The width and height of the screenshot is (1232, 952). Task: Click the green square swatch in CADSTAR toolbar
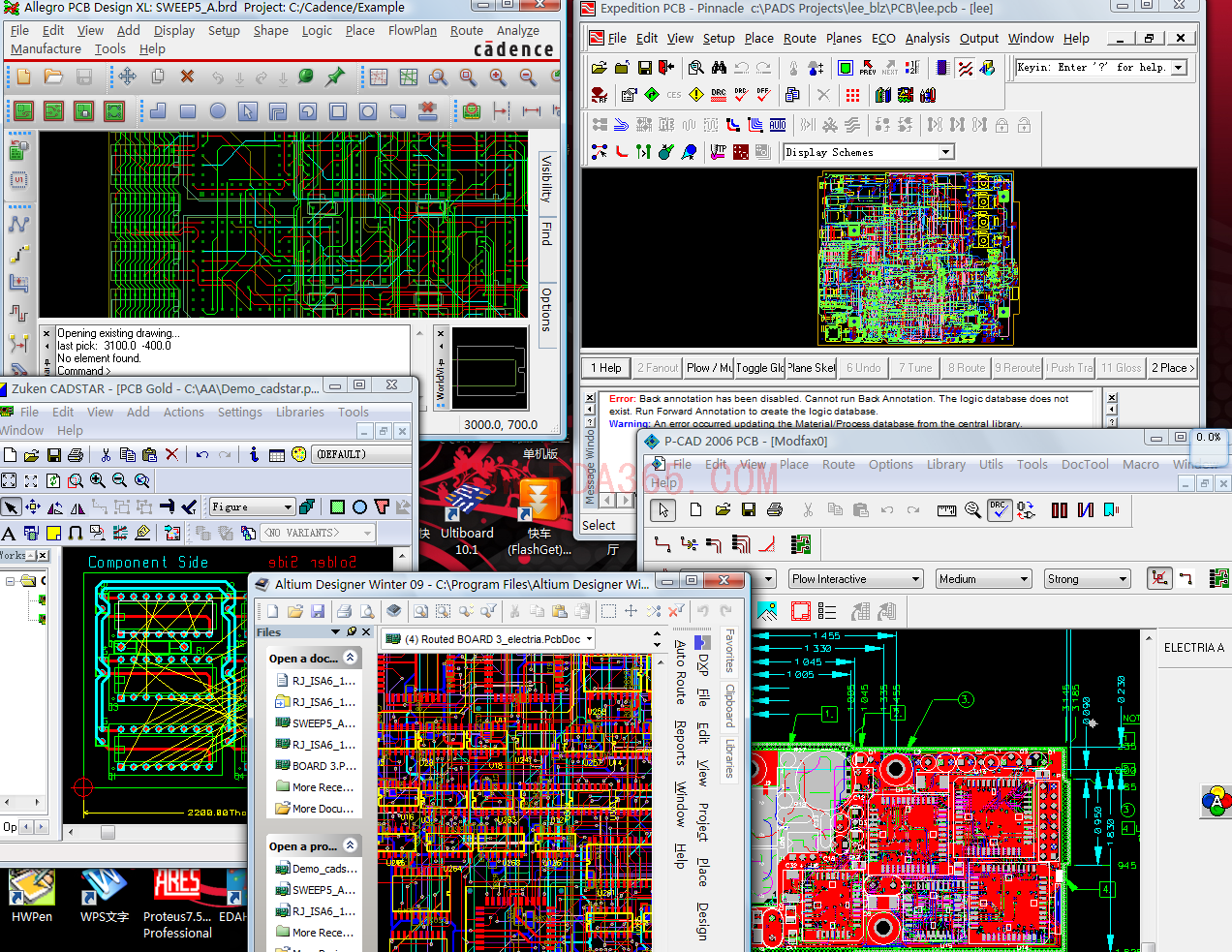(x=337, y=507)
